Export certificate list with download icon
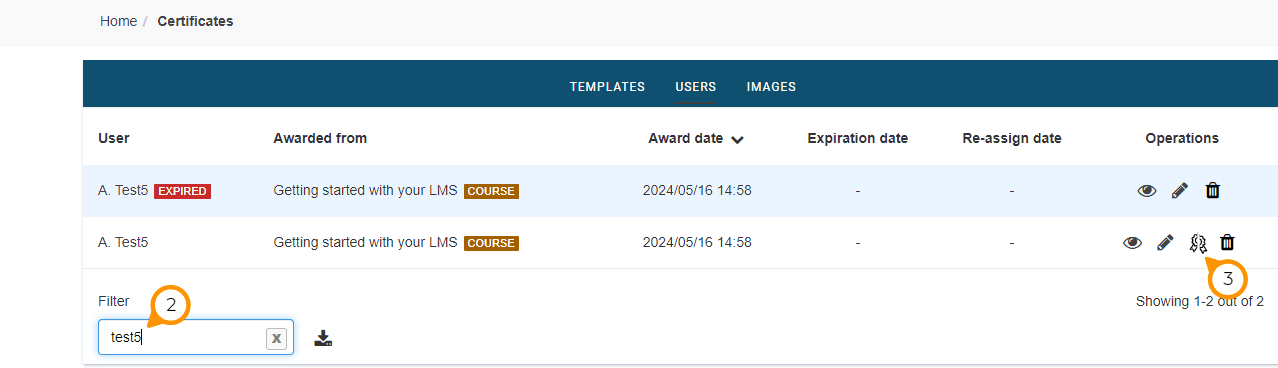This screenshot has width=1278, height=368. [x=323, y=338]
